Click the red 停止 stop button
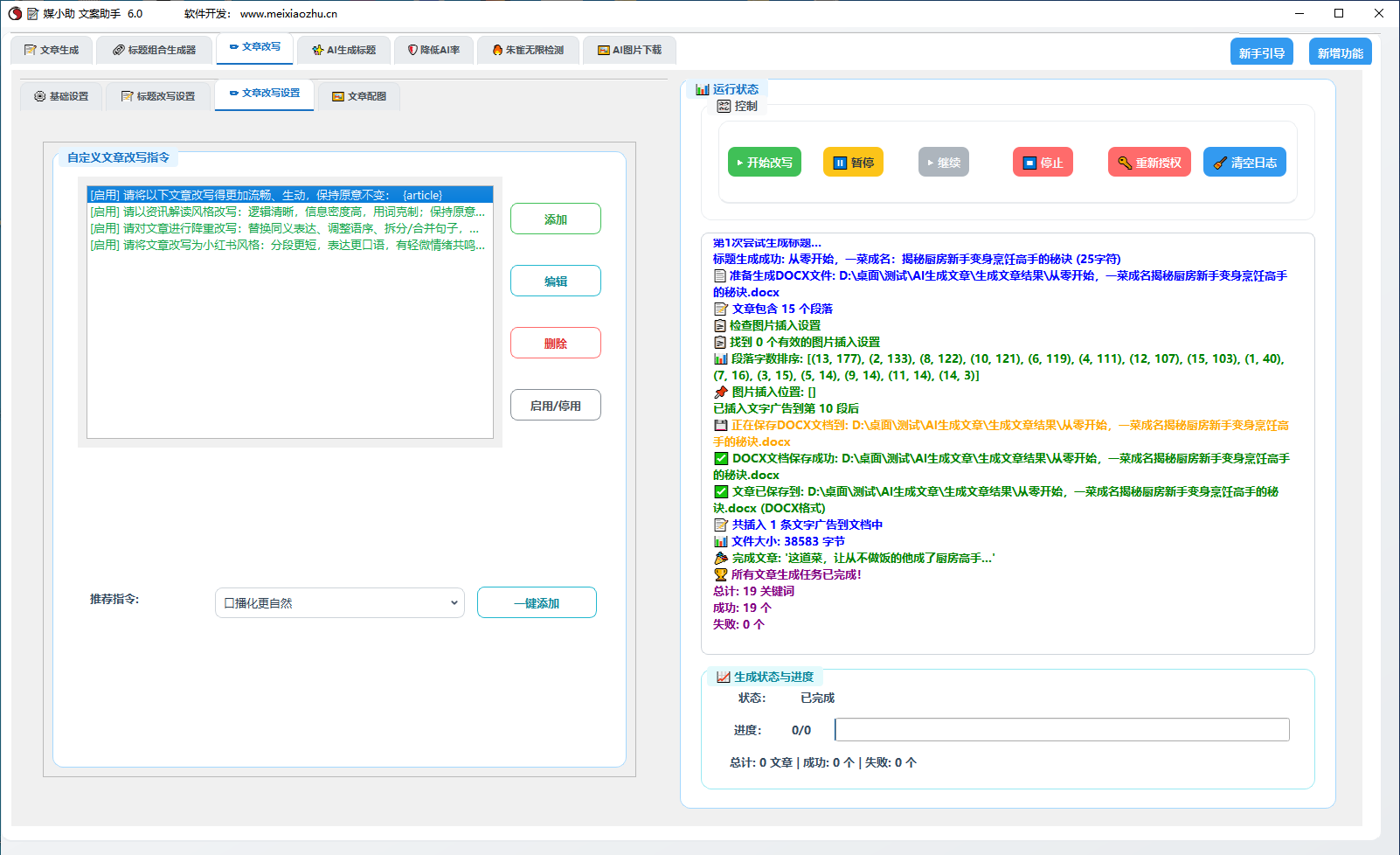 [1043, 163]
